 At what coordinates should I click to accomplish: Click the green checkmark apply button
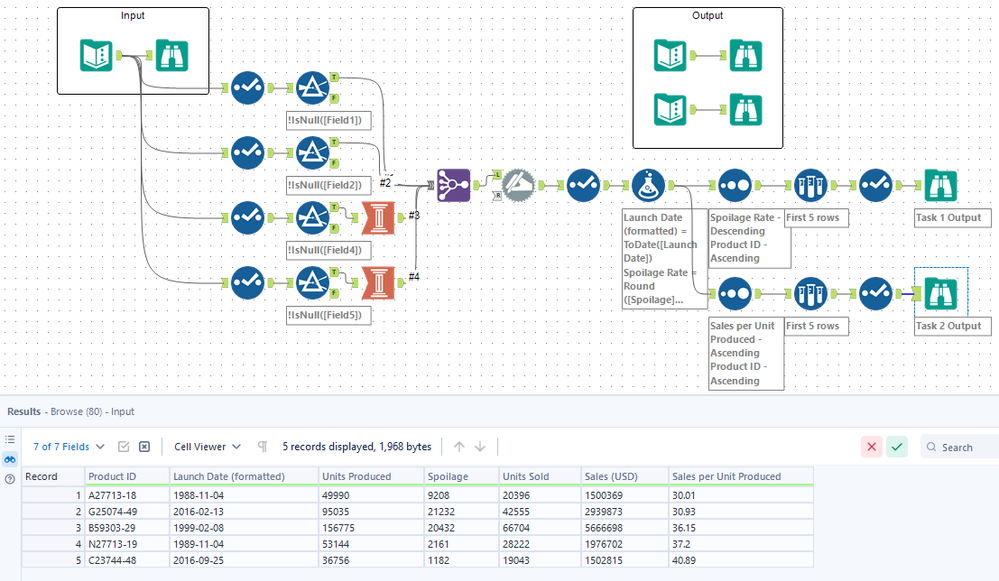(x=897, y=447)
